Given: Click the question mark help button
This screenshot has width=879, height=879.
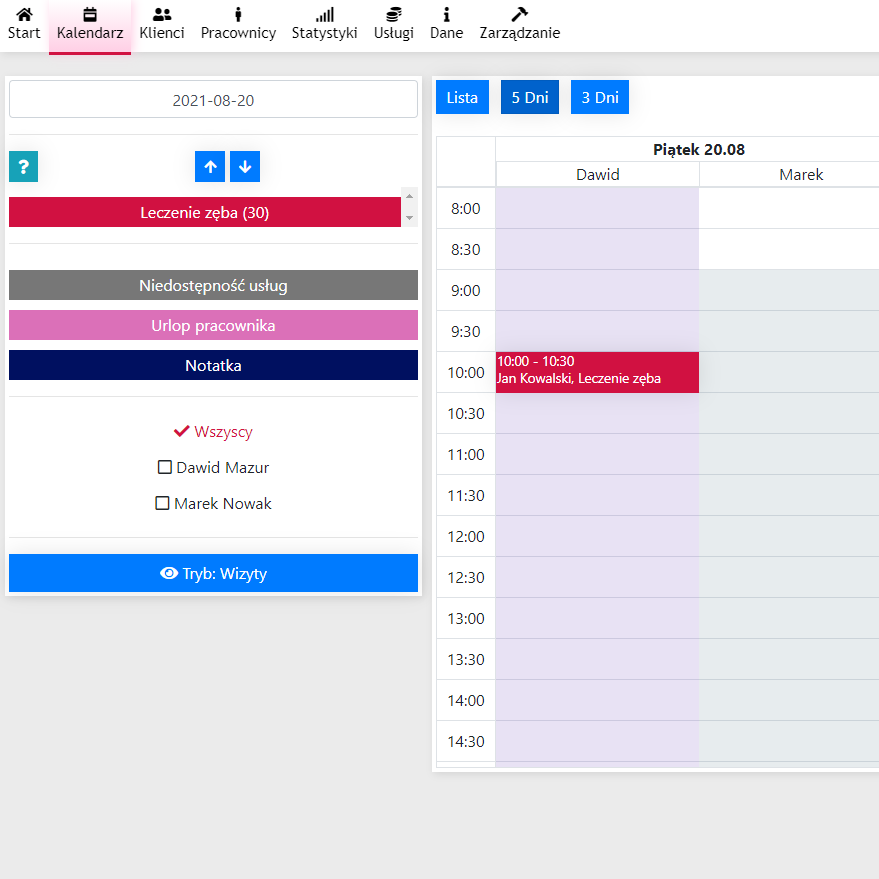Looking at the screenshot, I should coord(23,167).
